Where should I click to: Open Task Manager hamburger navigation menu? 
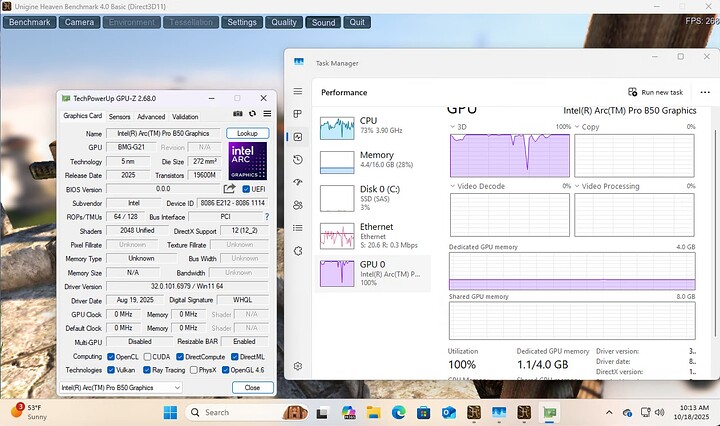(x=298, y=91)
